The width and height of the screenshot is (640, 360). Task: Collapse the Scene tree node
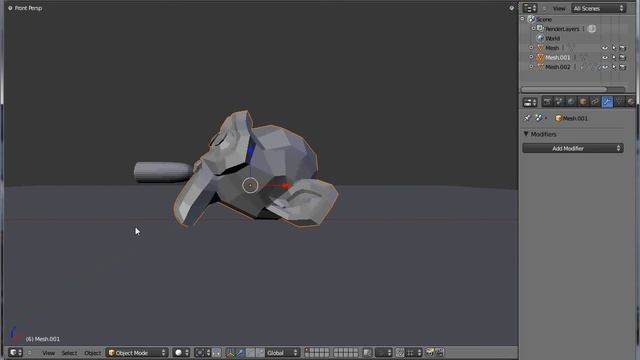(522, 19)
